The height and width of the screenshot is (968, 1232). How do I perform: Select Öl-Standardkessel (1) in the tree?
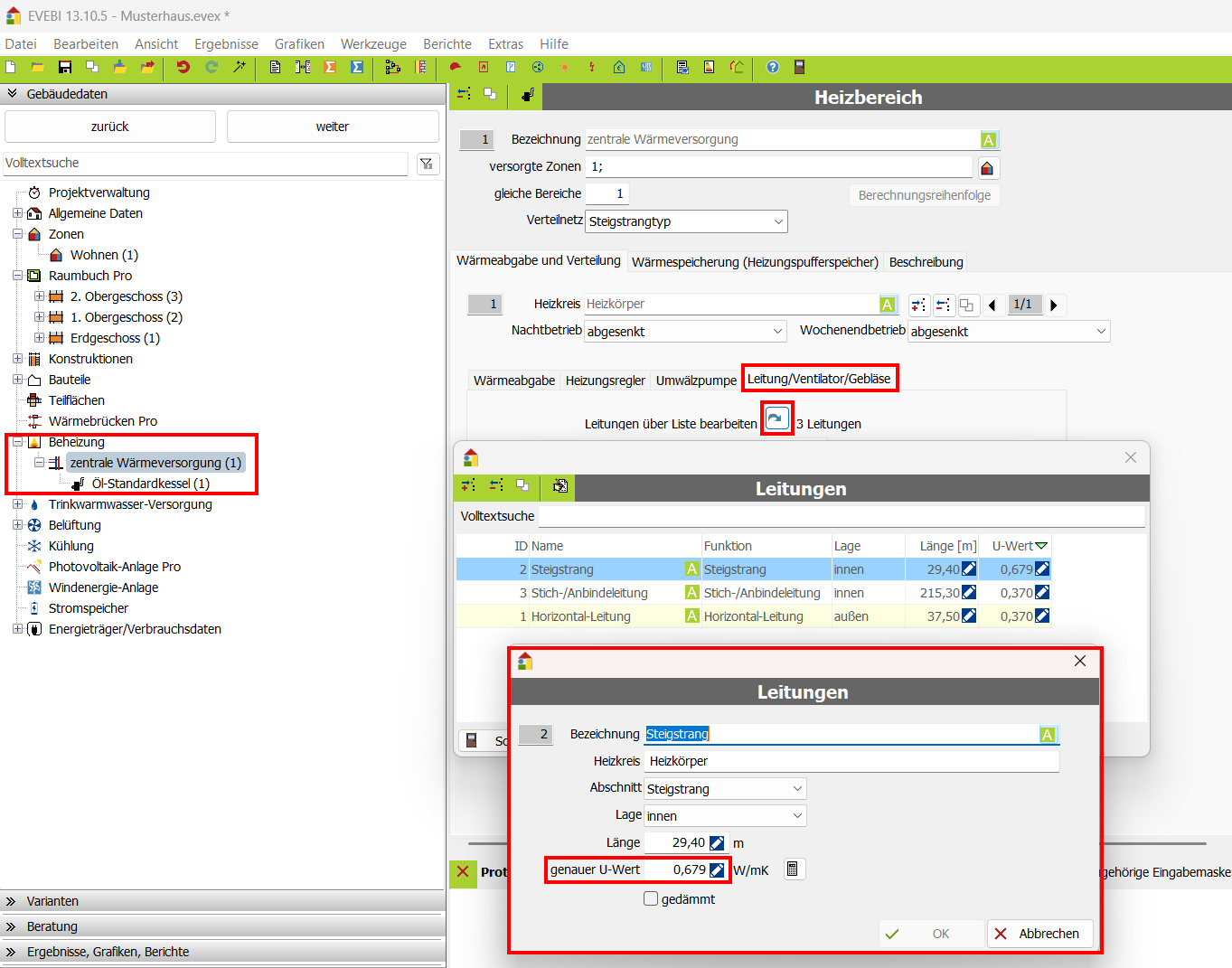click(x=150, y=484)
